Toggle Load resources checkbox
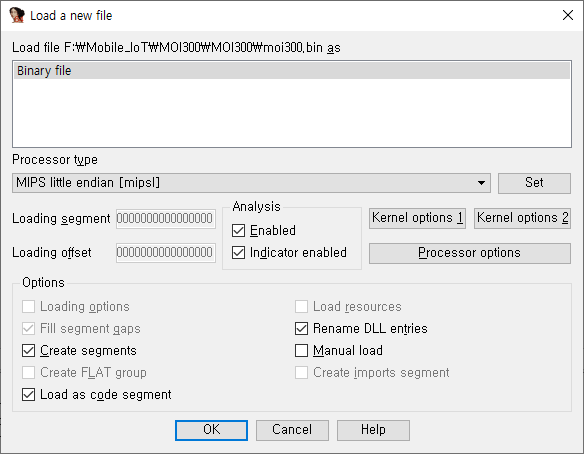584x454 pixels. pos(301,307)
